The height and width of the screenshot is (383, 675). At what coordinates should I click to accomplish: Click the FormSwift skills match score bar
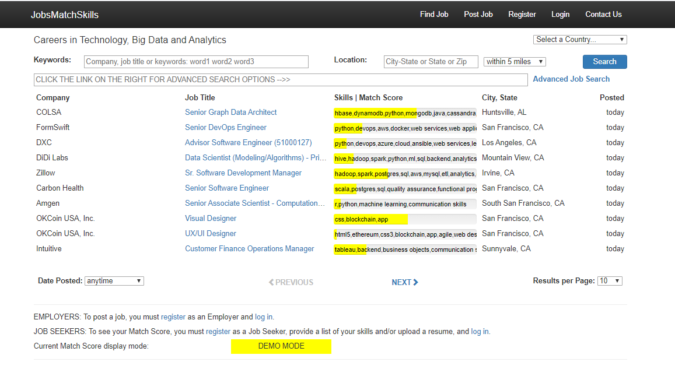pyautogui.click(x=405, y=128)
